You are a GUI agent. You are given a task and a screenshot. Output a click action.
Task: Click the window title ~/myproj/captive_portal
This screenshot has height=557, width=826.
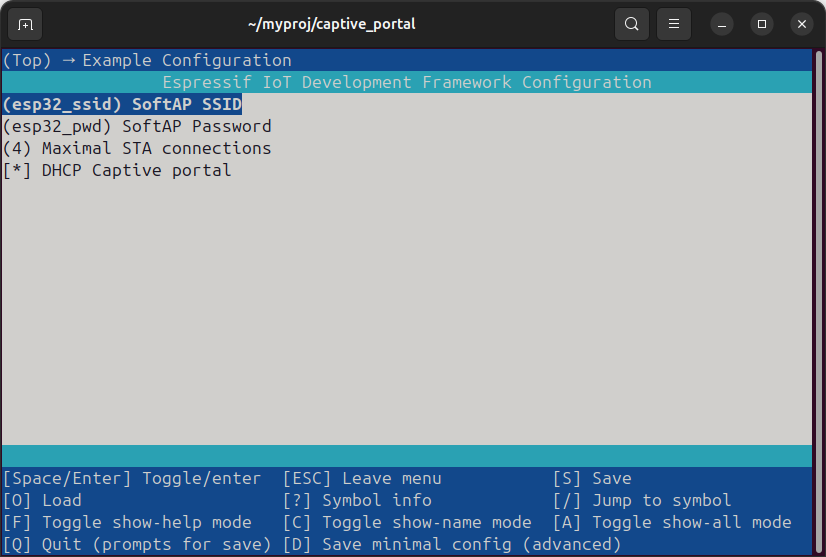click(332, 24)
